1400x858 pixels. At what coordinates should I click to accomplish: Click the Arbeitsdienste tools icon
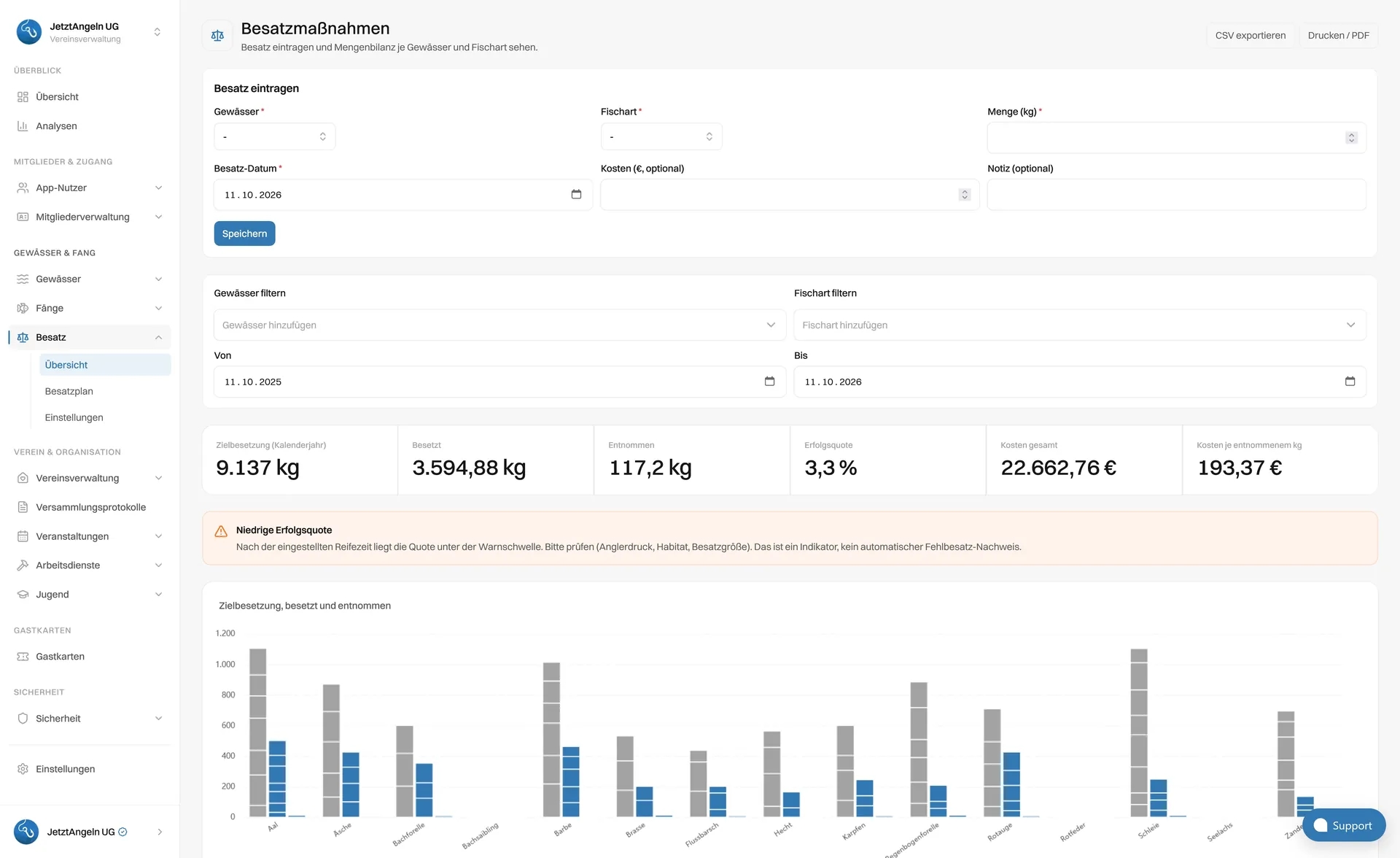pos(23,565)
